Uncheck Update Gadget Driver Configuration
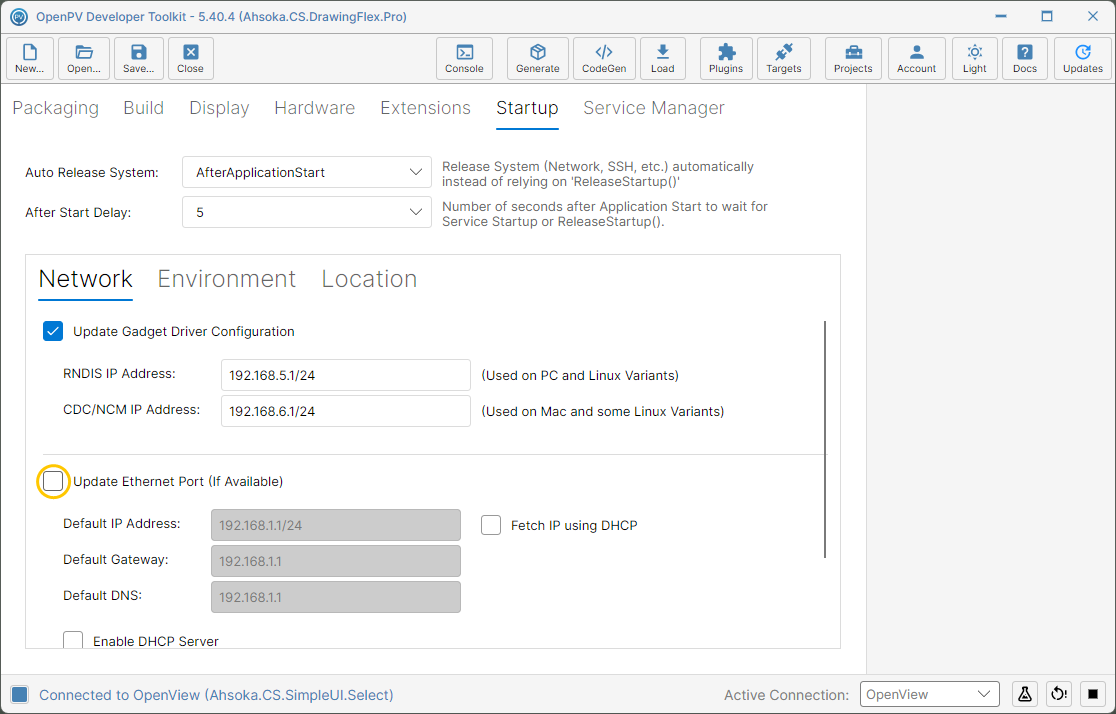This screenshot has height=714, width=1116. tap(53, 331)
